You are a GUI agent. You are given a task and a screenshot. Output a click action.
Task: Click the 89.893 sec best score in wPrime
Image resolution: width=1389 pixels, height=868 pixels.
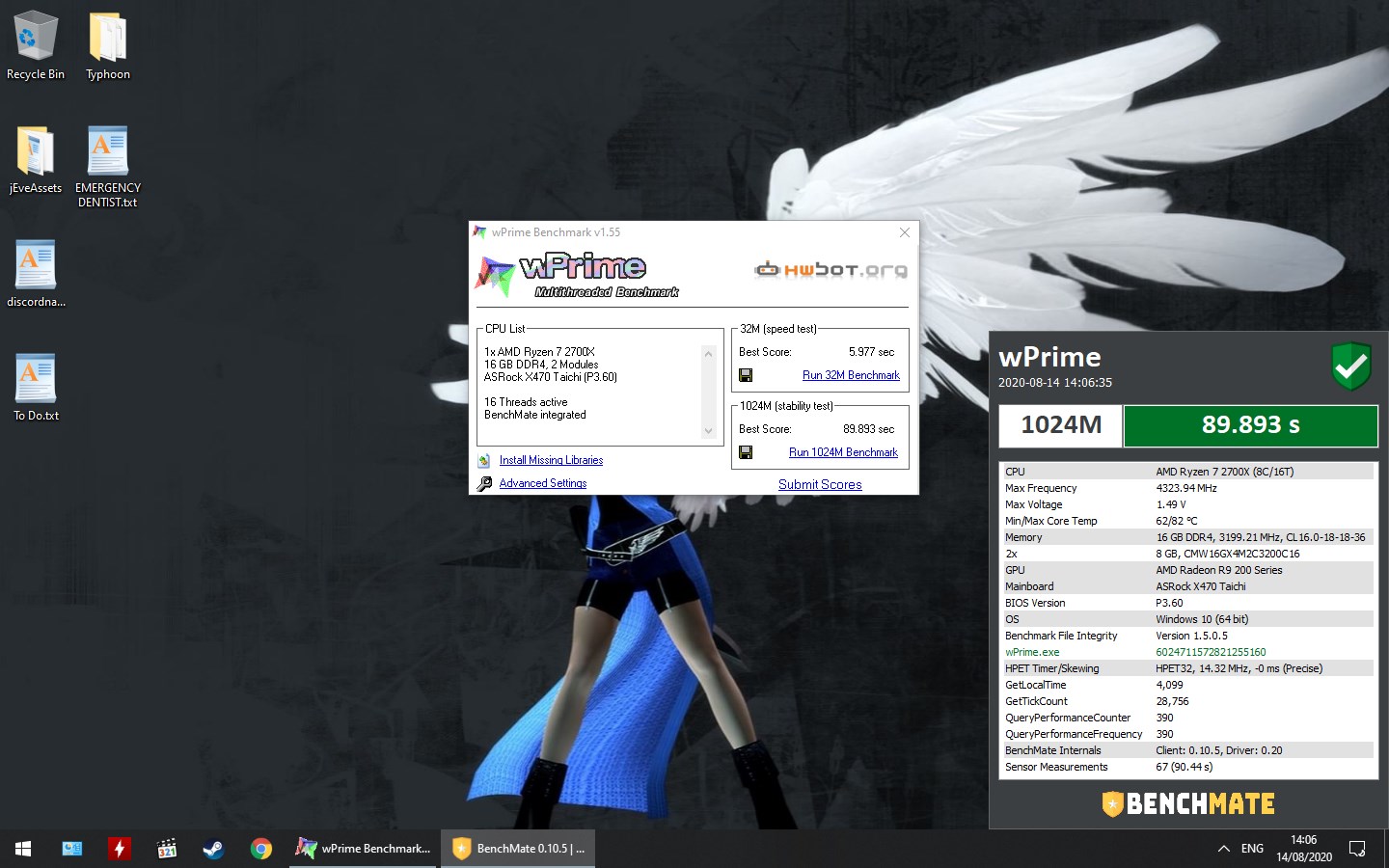[x=868, y=429]
